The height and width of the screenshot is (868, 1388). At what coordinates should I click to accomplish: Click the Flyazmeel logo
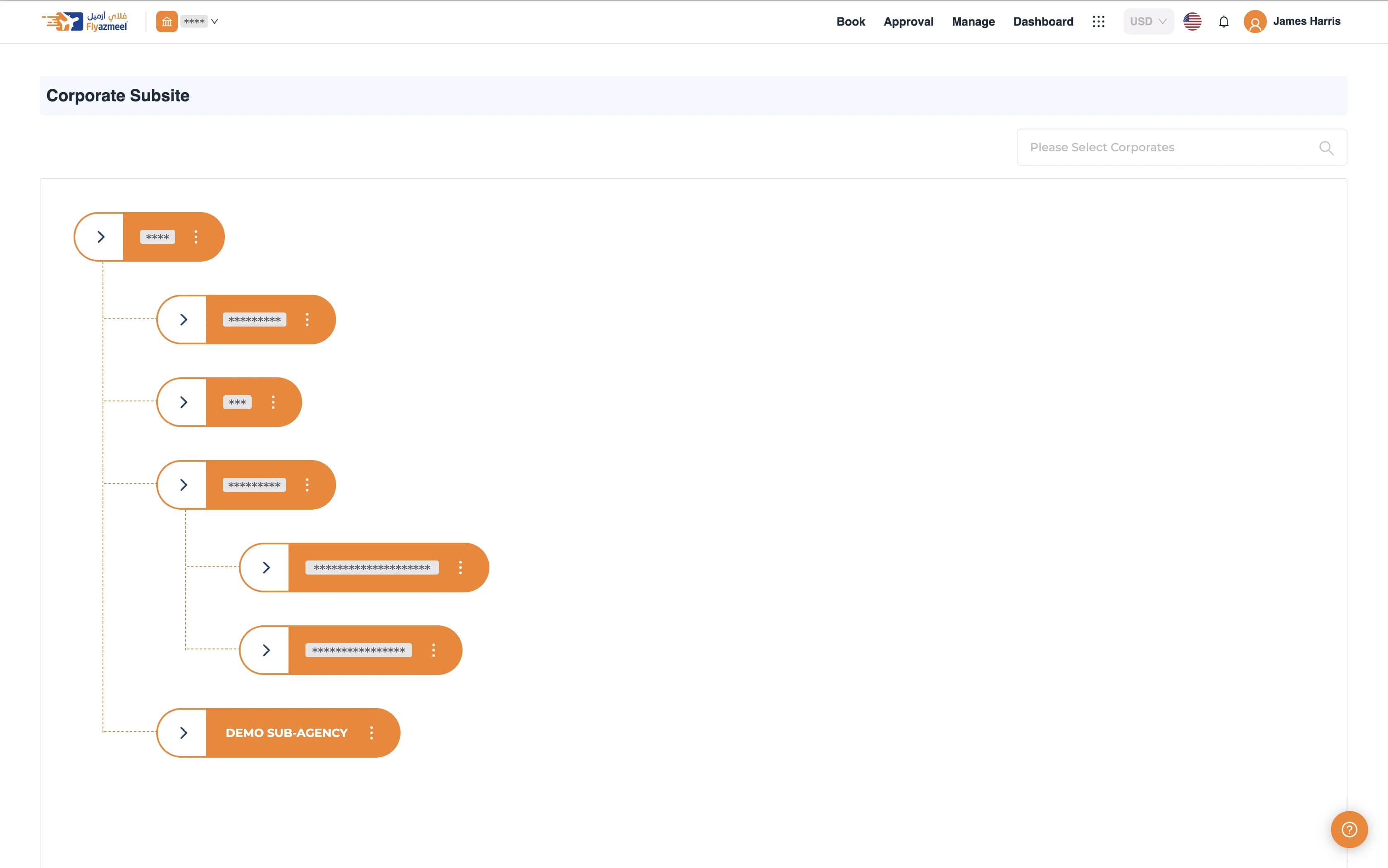coord(85,21)
